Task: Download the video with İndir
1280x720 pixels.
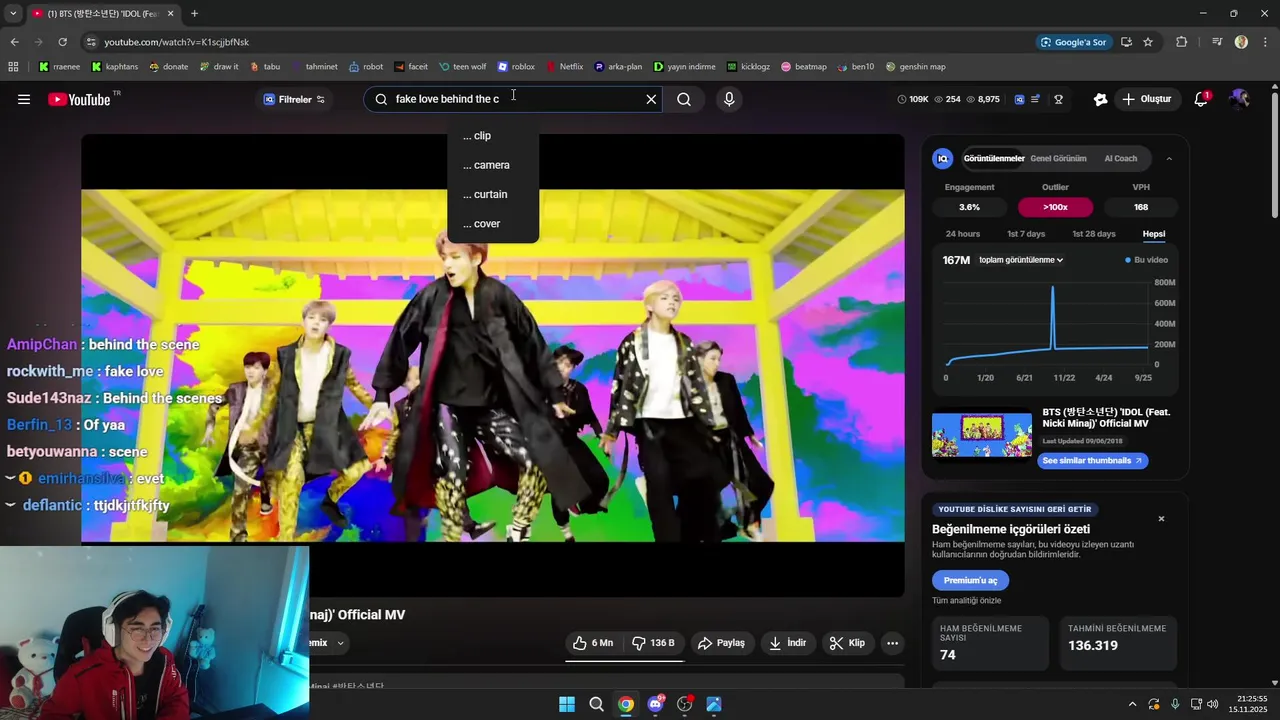Action: point(787,643)
